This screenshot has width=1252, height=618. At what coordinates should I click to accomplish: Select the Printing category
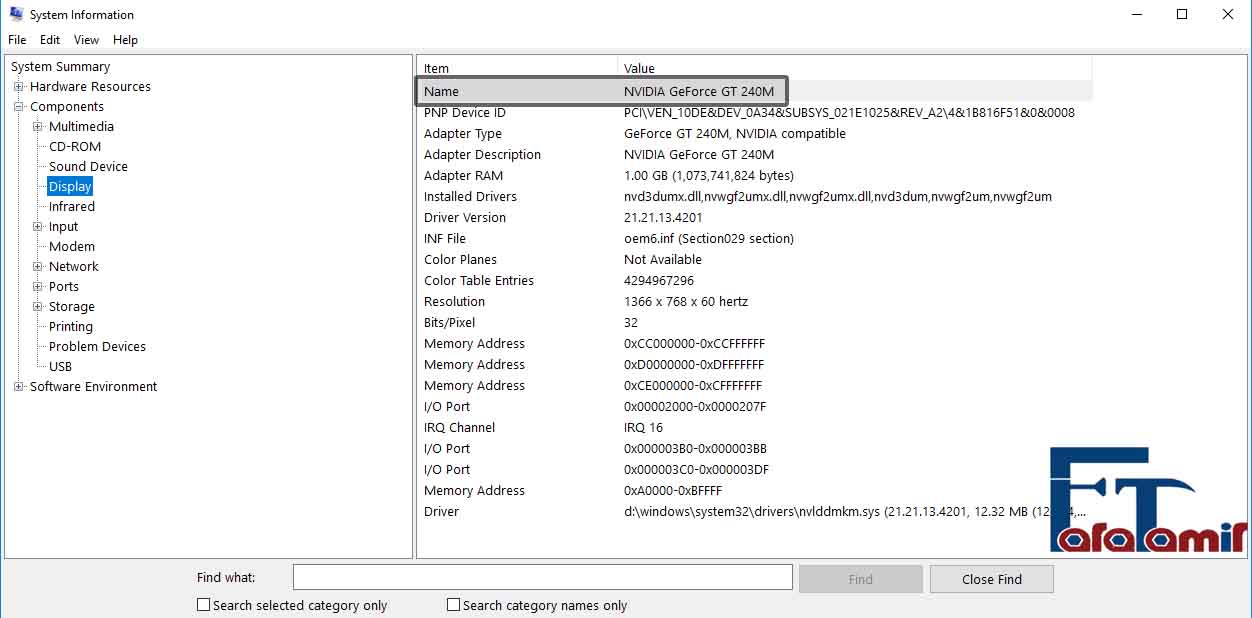click(71, 327)
